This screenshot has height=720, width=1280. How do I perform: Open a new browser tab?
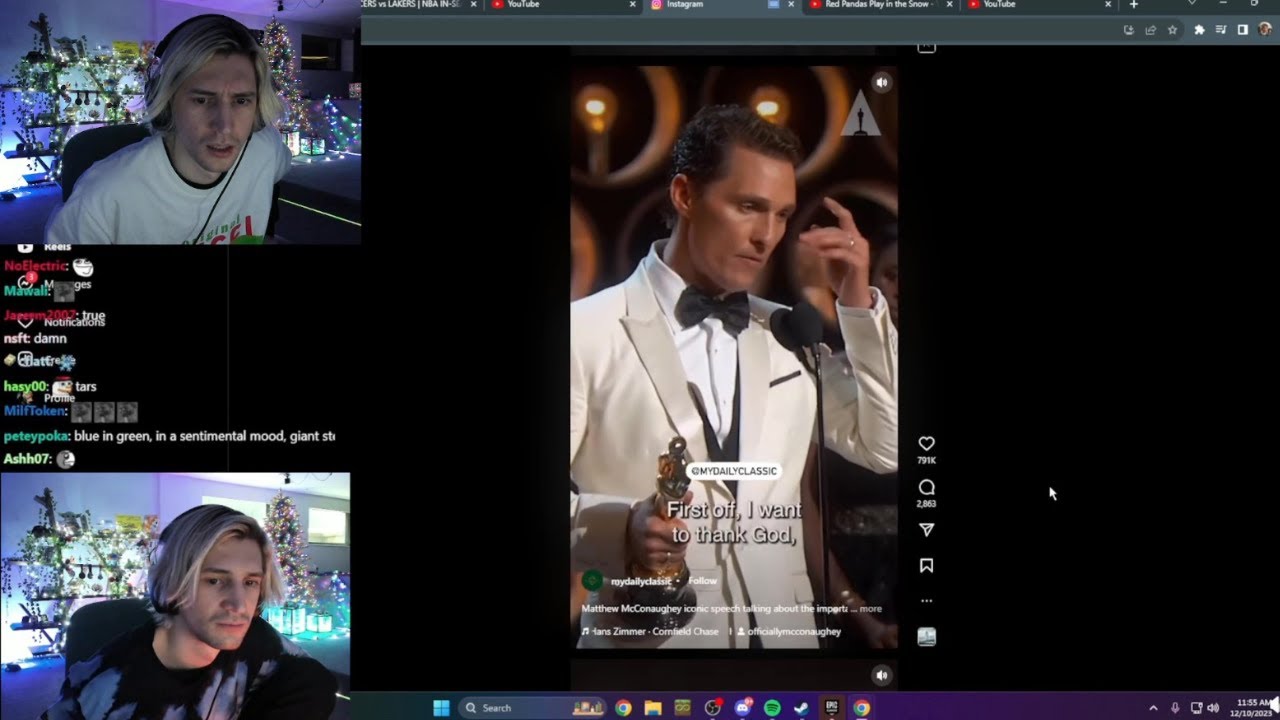tap(1133, 5)
